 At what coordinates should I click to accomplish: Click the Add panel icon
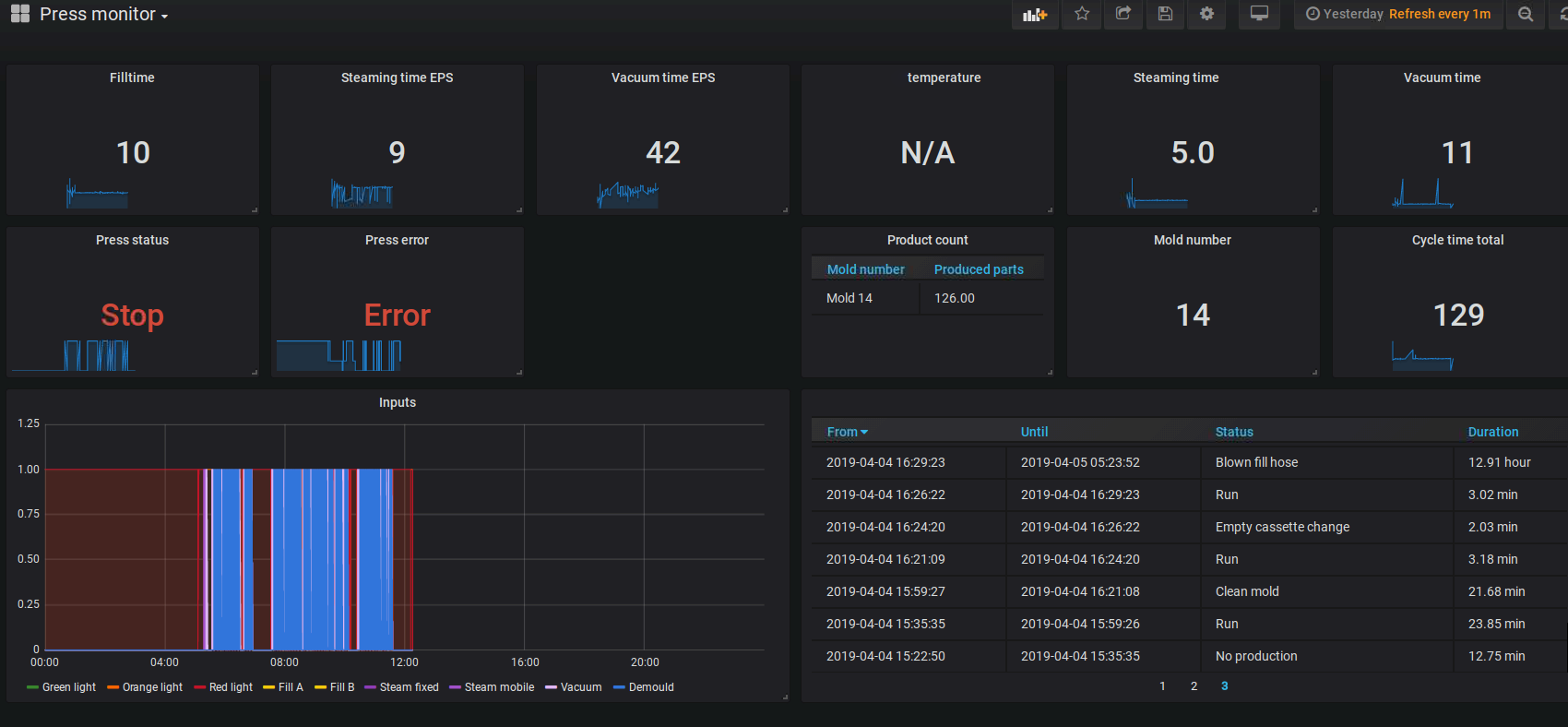coord(1035,14)
